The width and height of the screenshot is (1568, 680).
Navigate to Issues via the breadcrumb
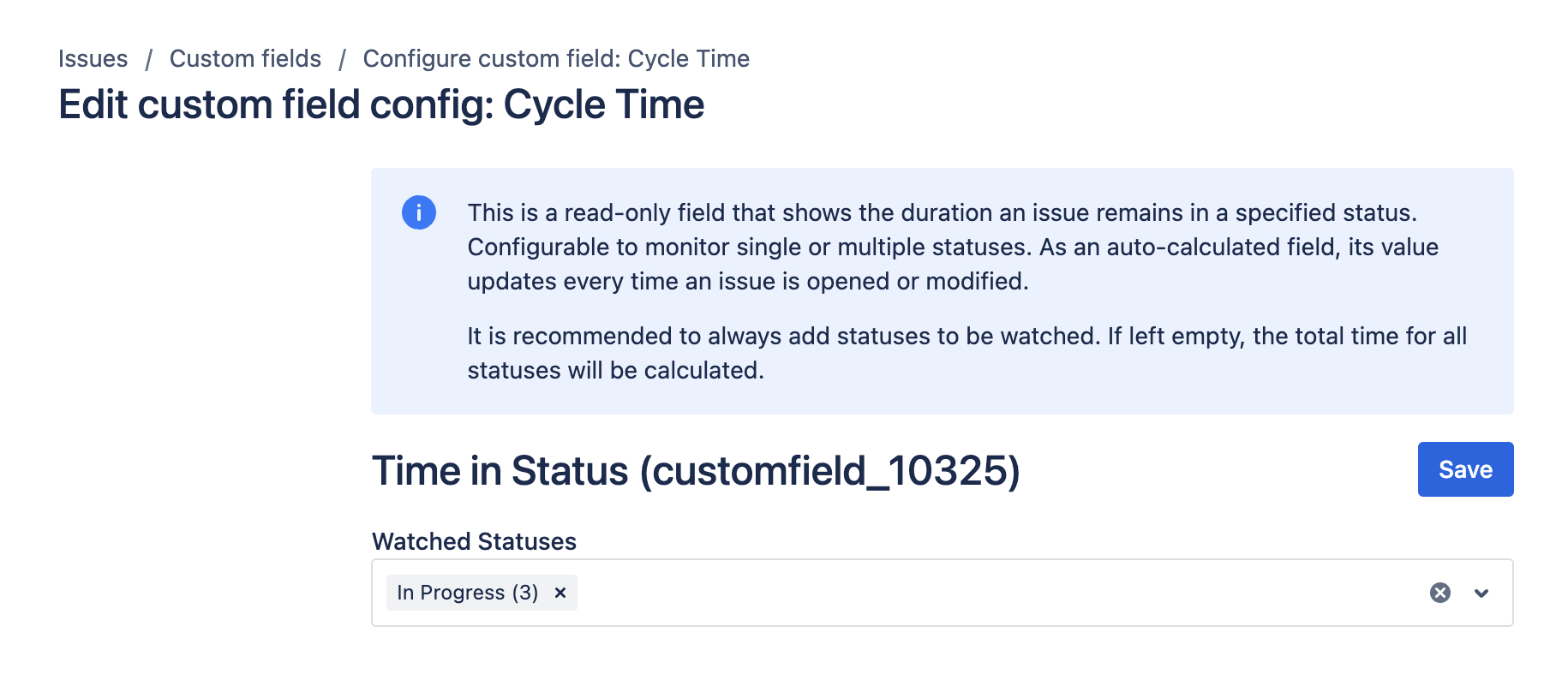tap(93, 58)
